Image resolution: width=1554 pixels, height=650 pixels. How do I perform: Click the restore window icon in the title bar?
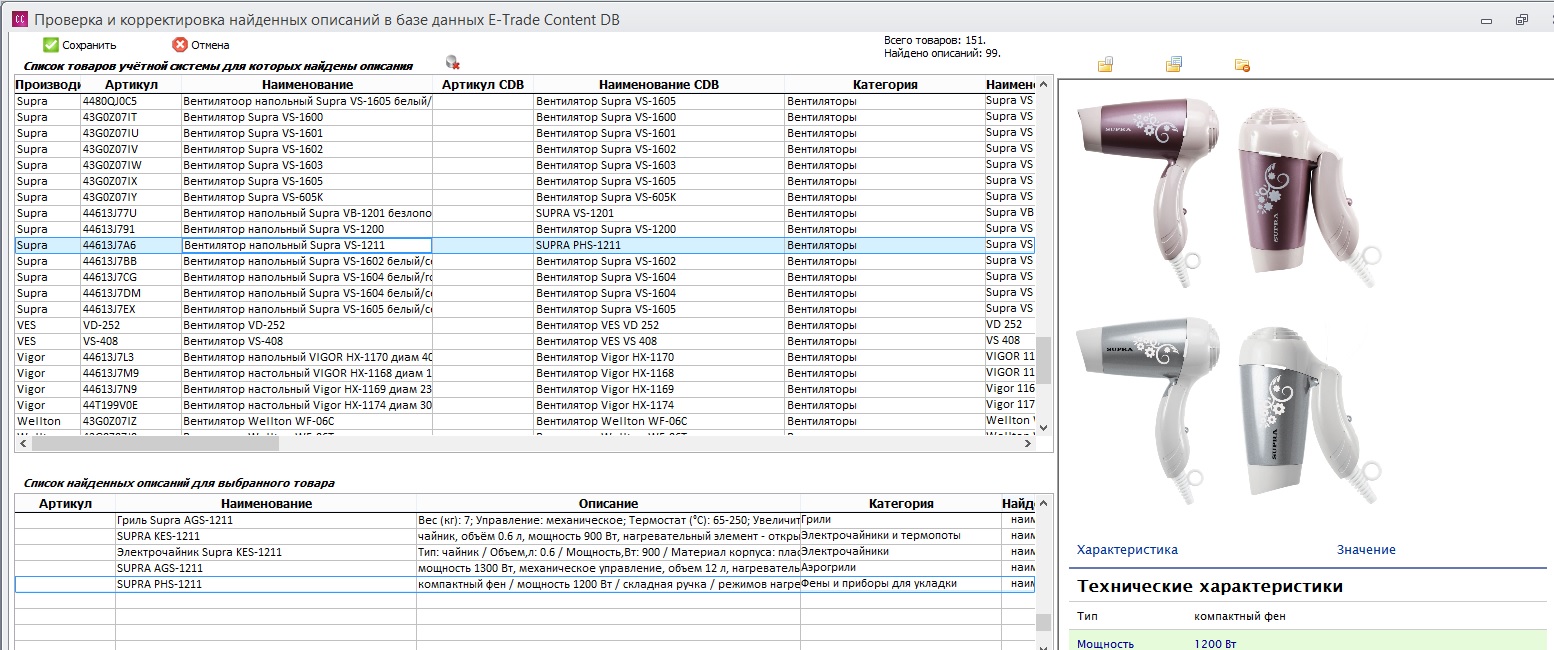click(x=1522, y=19)
